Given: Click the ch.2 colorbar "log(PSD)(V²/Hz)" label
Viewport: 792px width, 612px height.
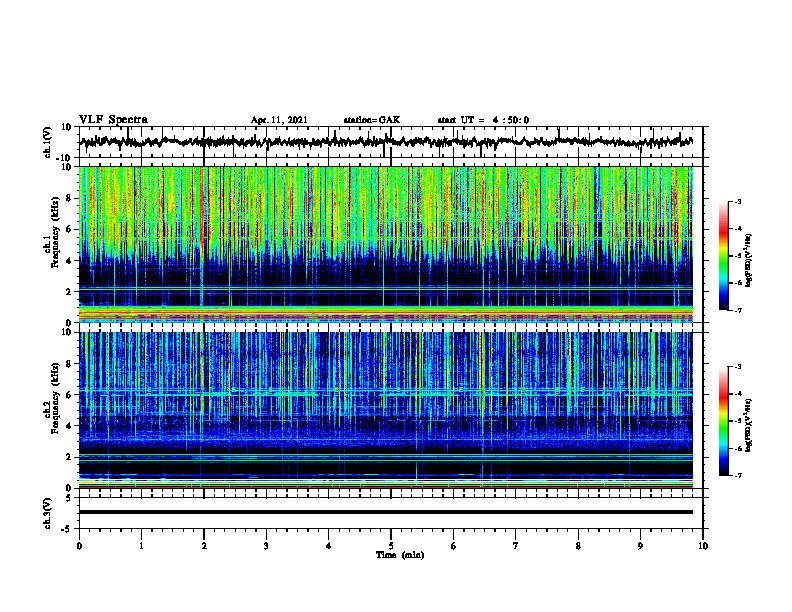Looking at the screenshot, I should coord(749,425).
